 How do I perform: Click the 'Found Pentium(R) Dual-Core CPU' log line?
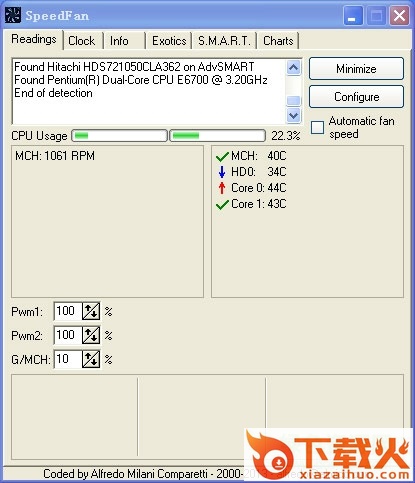click(141, 80)
